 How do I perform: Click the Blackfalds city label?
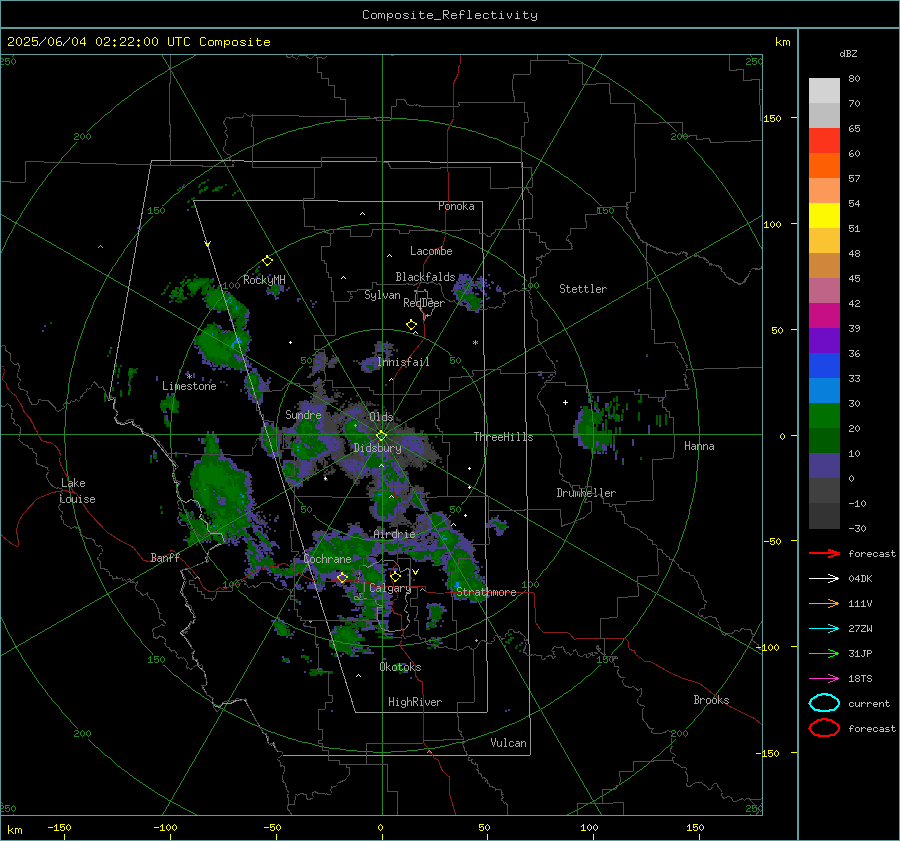[x=425, y=277]
